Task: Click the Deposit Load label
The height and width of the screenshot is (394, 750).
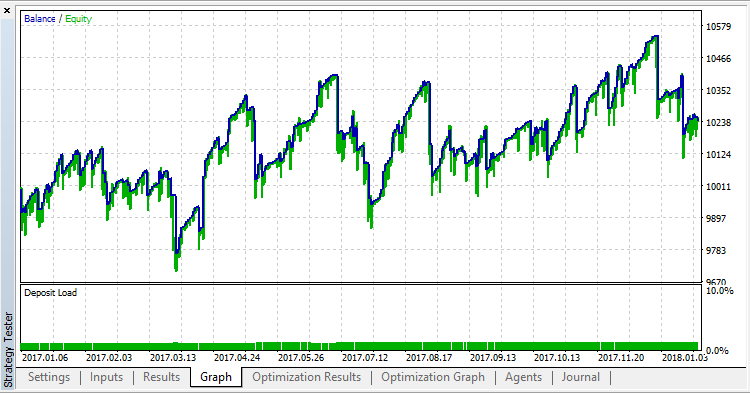Action: tap(50, 293)
